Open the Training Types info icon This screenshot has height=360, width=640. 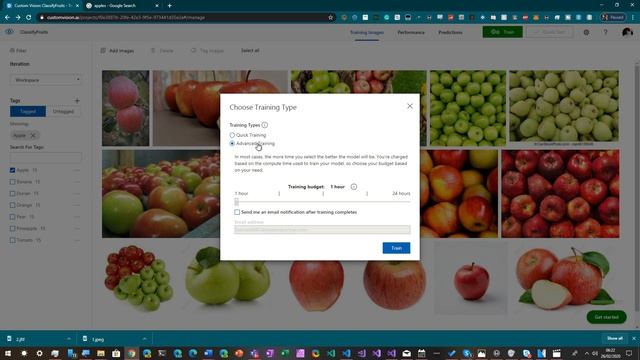(x=265, y=125)
